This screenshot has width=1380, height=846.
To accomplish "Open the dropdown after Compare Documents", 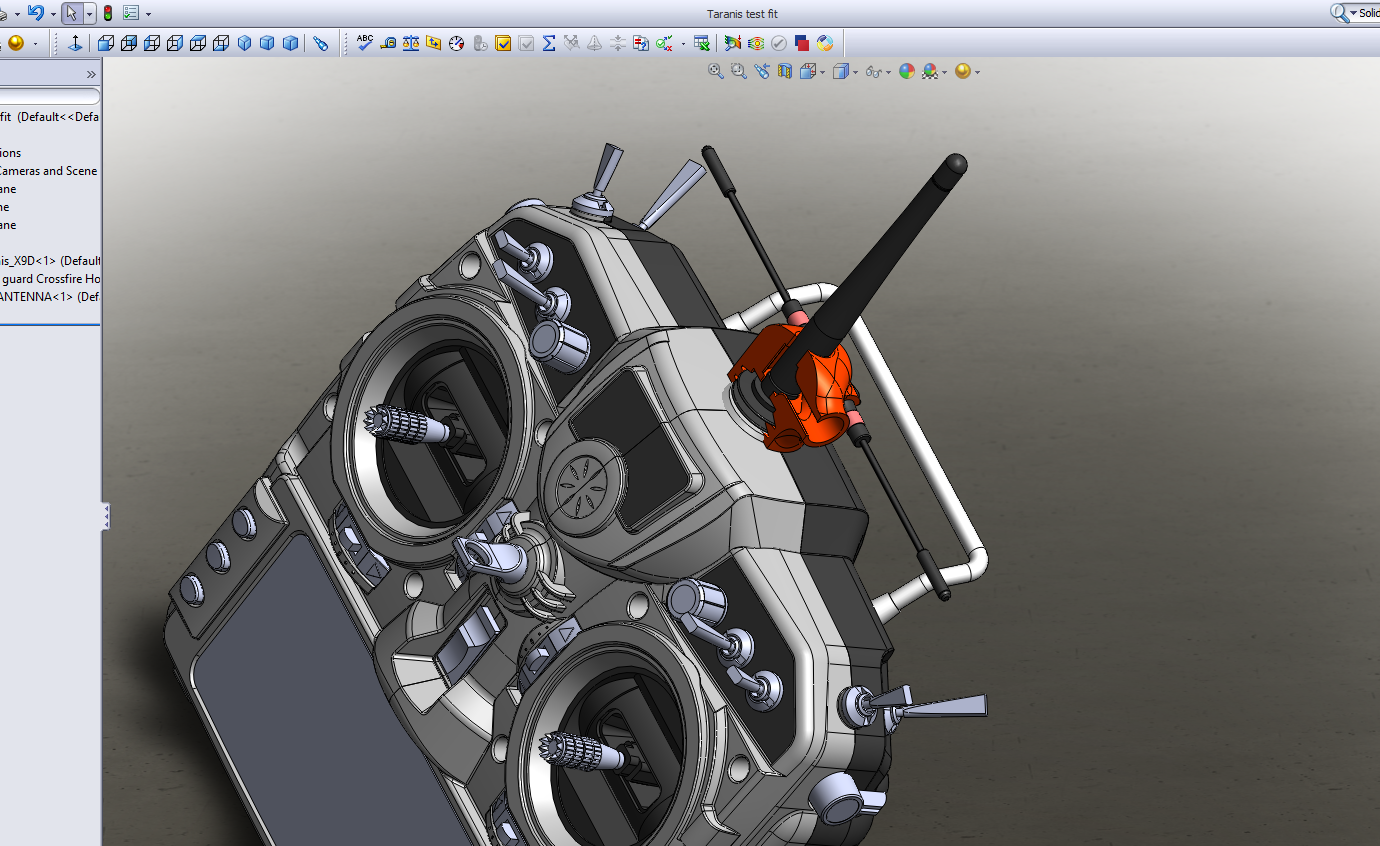I will point(684,44).
